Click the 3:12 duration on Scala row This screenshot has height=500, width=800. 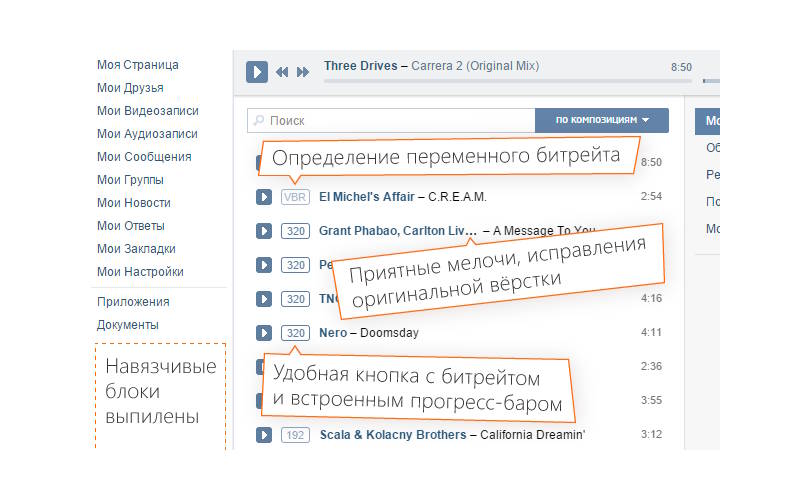pos(651,435)
